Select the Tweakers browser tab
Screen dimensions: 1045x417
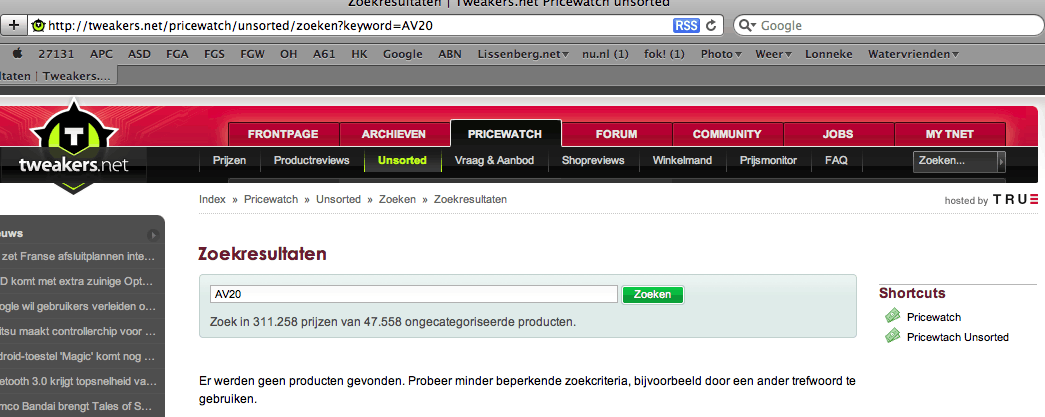pos(58,76)
